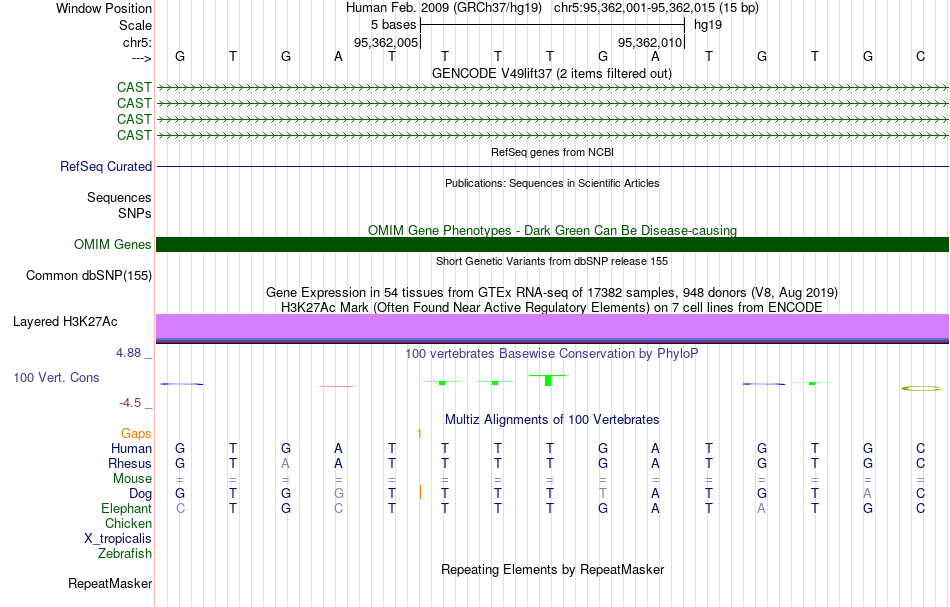
Task: Click the RefSeq genes from NCBI title
Action: [552, 152]
